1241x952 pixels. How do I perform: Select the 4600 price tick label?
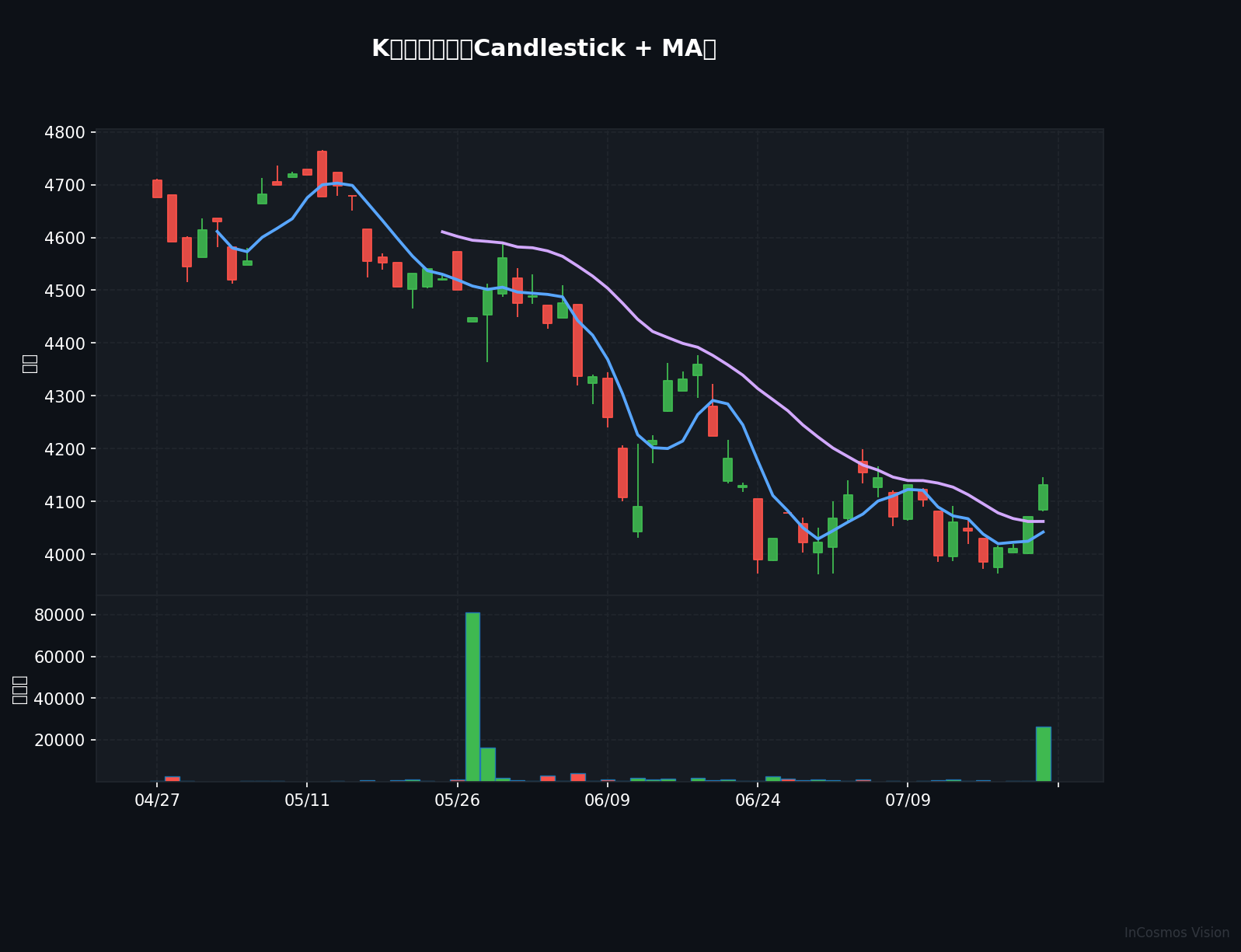[65, 238]
